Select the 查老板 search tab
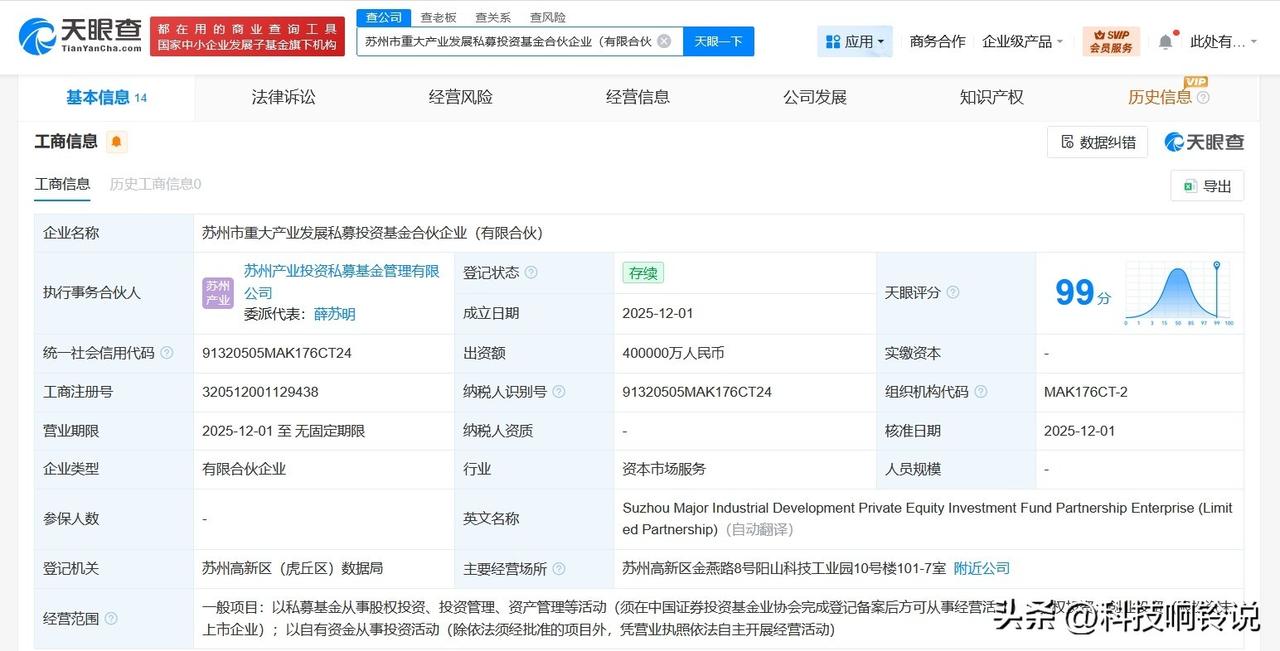This screenshot has width=1280, height=651. coord(439,17)
